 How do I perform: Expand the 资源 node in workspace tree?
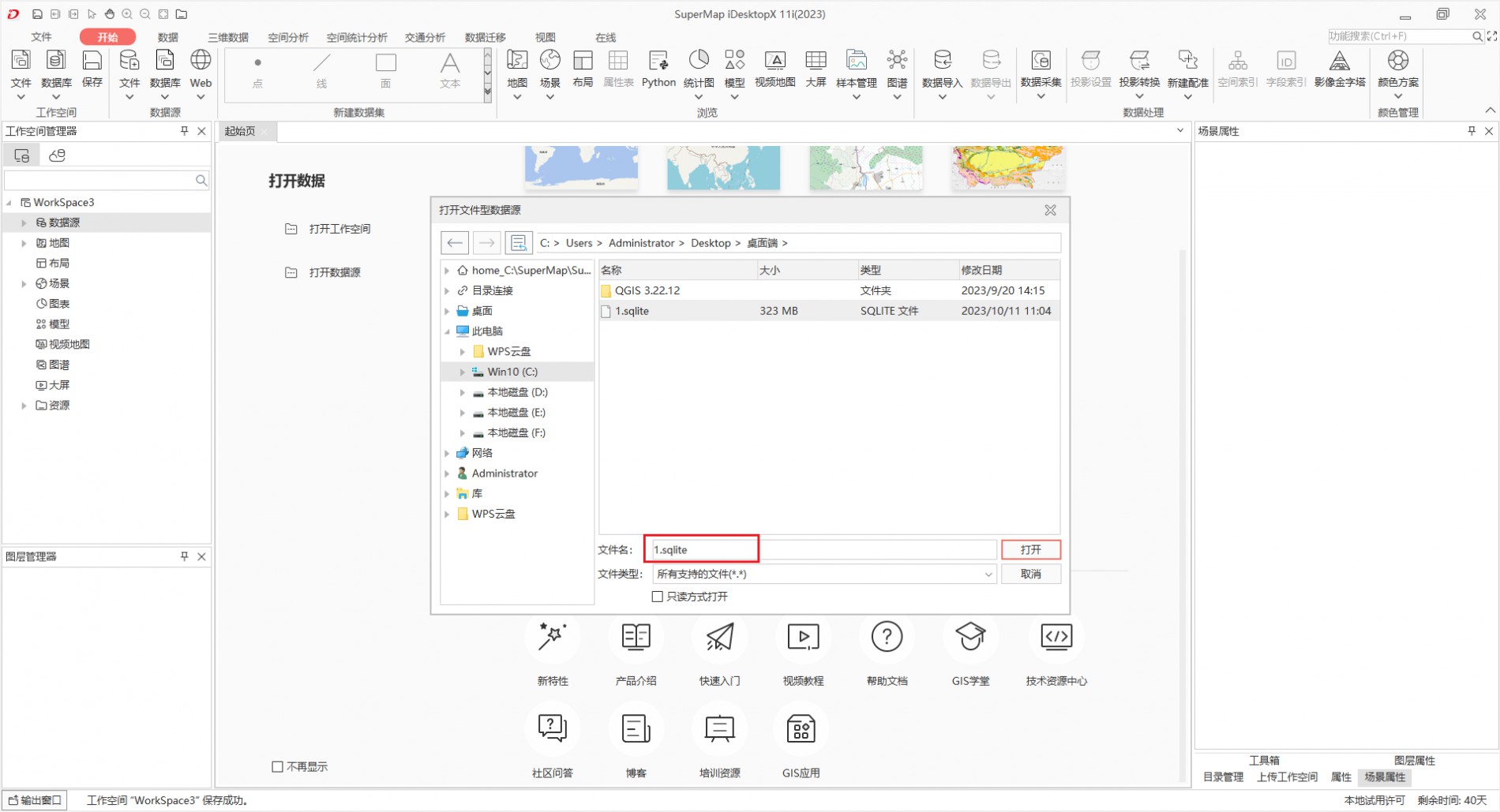[x=24, y=406]
